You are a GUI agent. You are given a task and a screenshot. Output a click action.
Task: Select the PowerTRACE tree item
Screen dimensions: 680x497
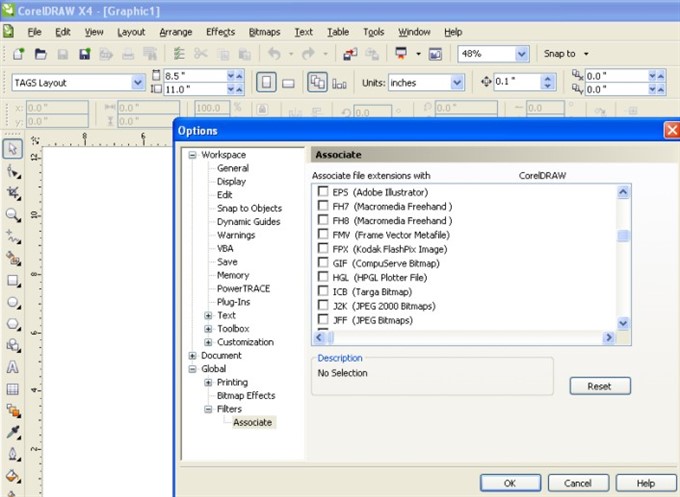coord(243,288)
